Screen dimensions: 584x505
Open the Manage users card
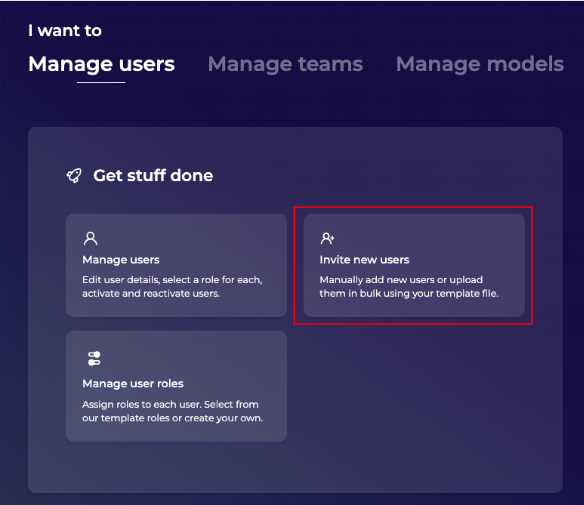click(176, 265)
